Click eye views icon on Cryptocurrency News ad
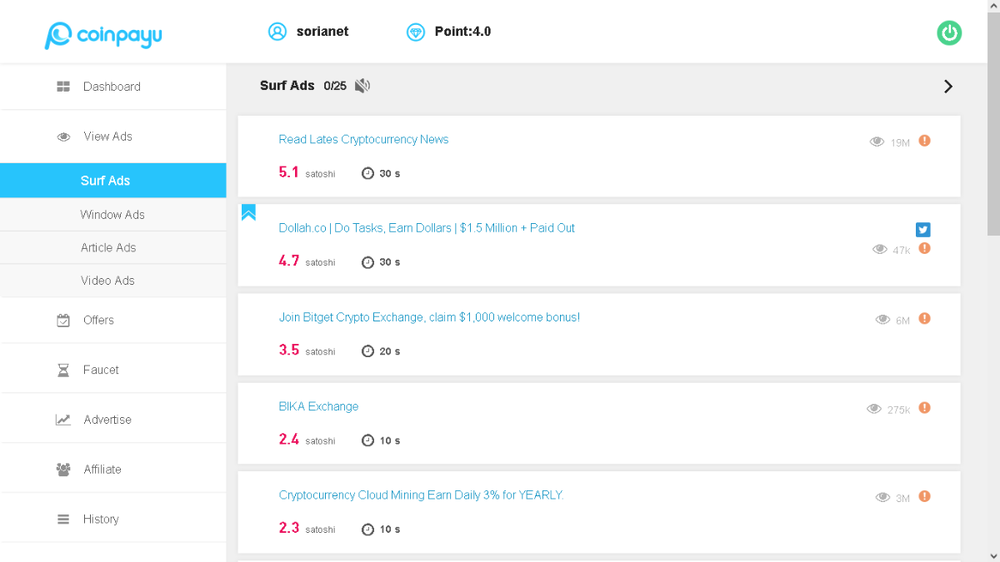 pyautogui.click(x=877, y=142)
